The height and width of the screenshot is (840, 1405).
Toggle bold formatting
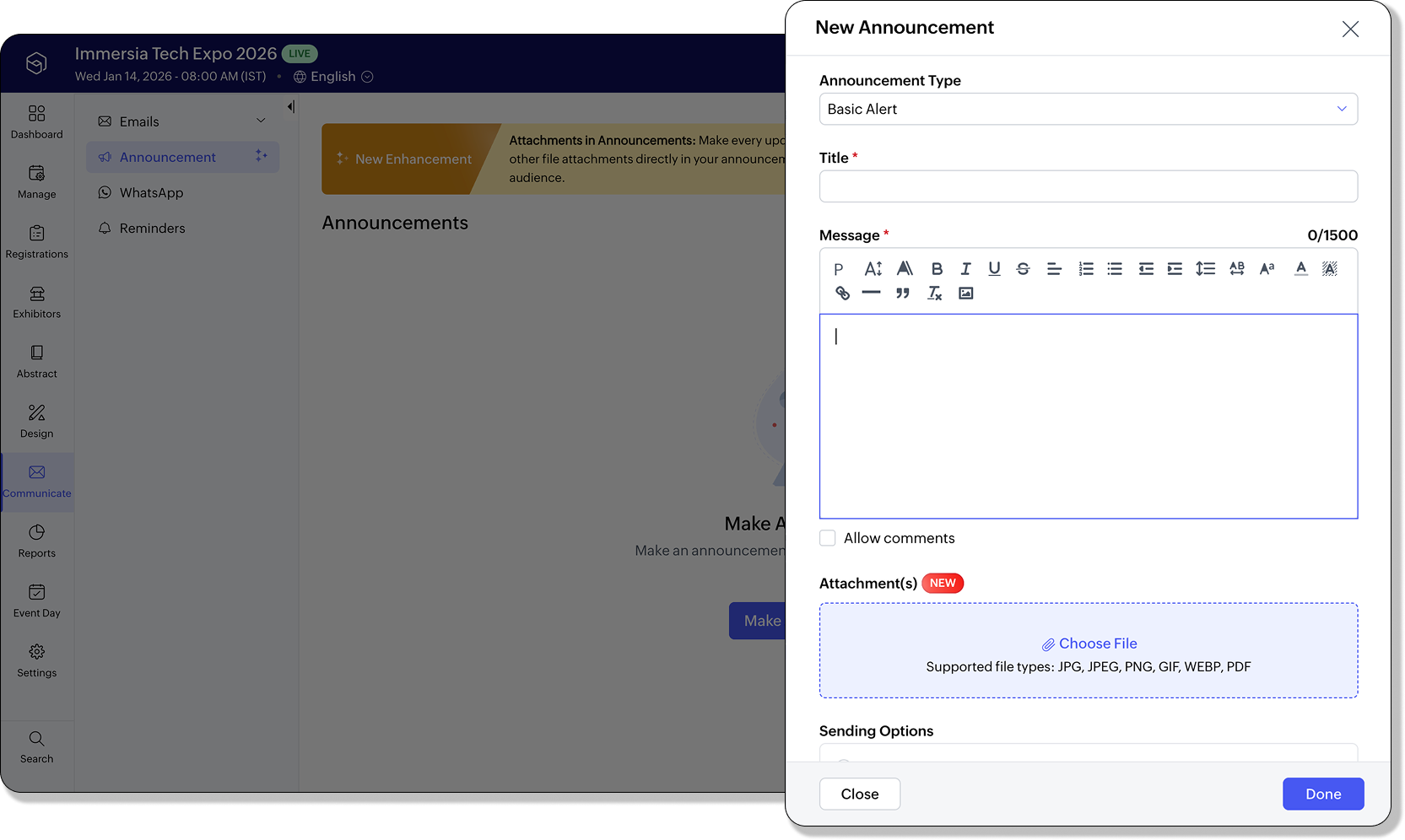pyautogui.click(x=937, y=269)
